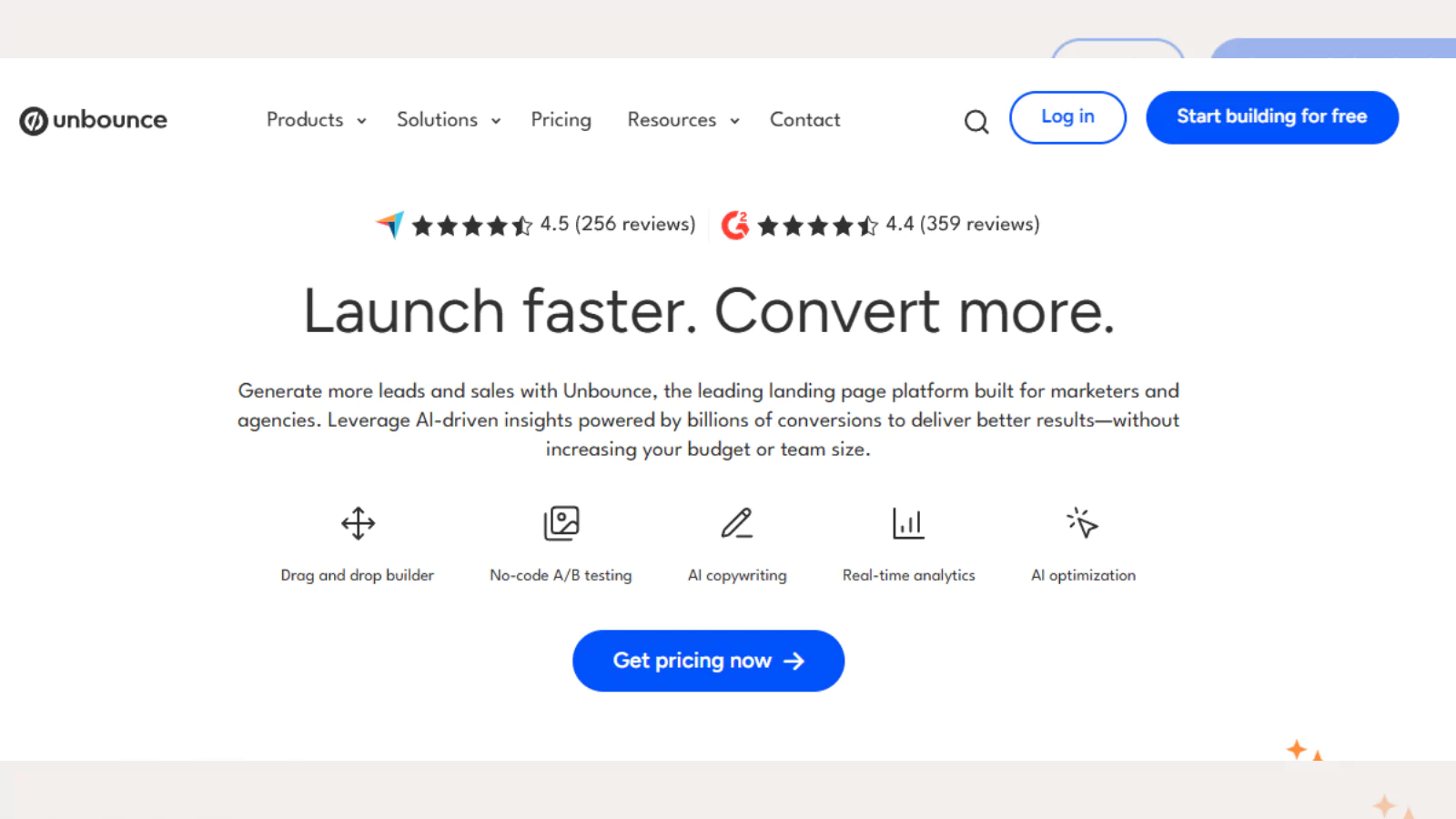1456x819 pixels.
Task: Click the 4.5 (256 reviews) rating text
Action: (618, 224)
